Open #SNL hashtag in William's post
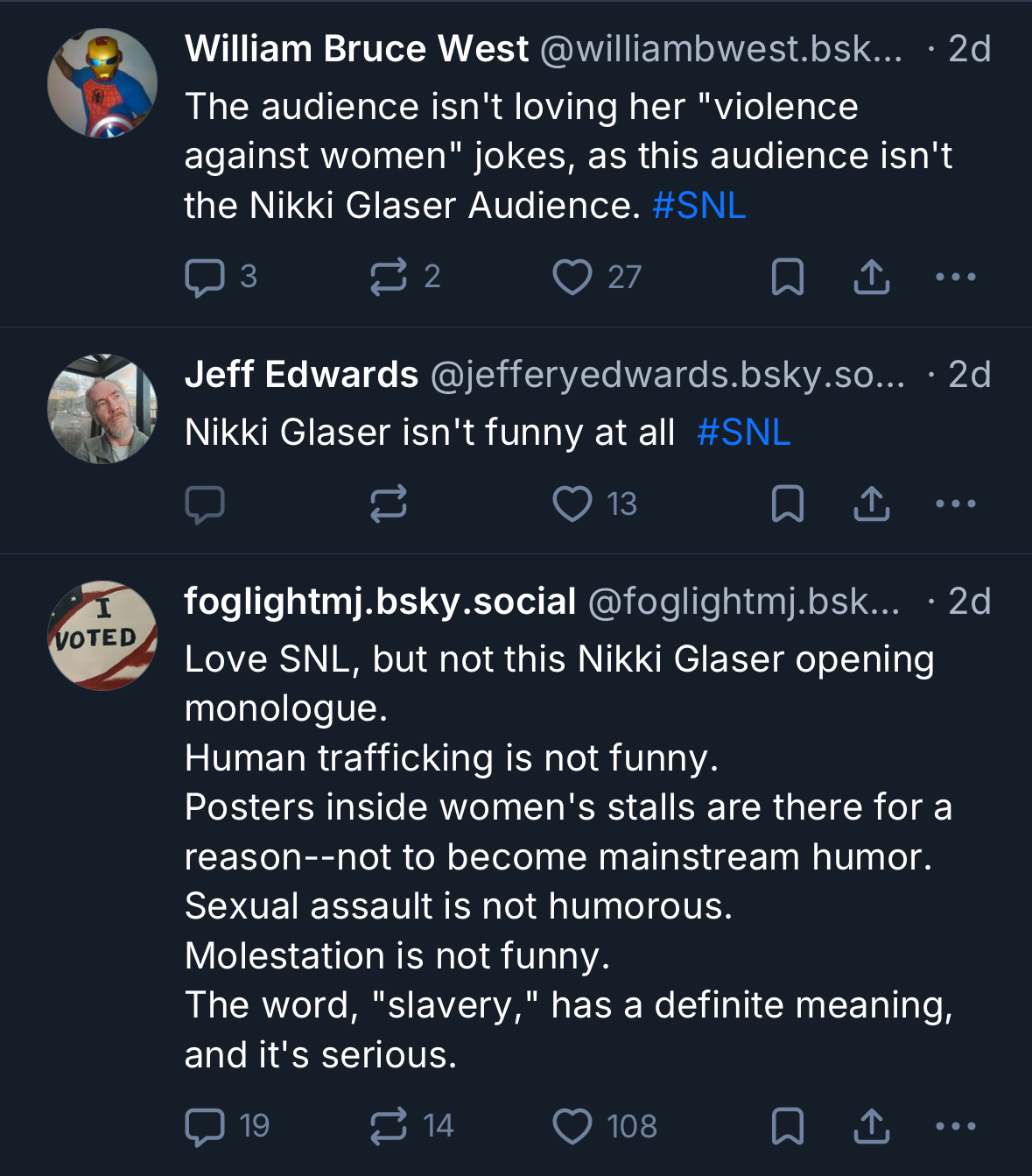Viewport: 1032px width, 1176px height. pyautogui.click(x=699, y=206)
